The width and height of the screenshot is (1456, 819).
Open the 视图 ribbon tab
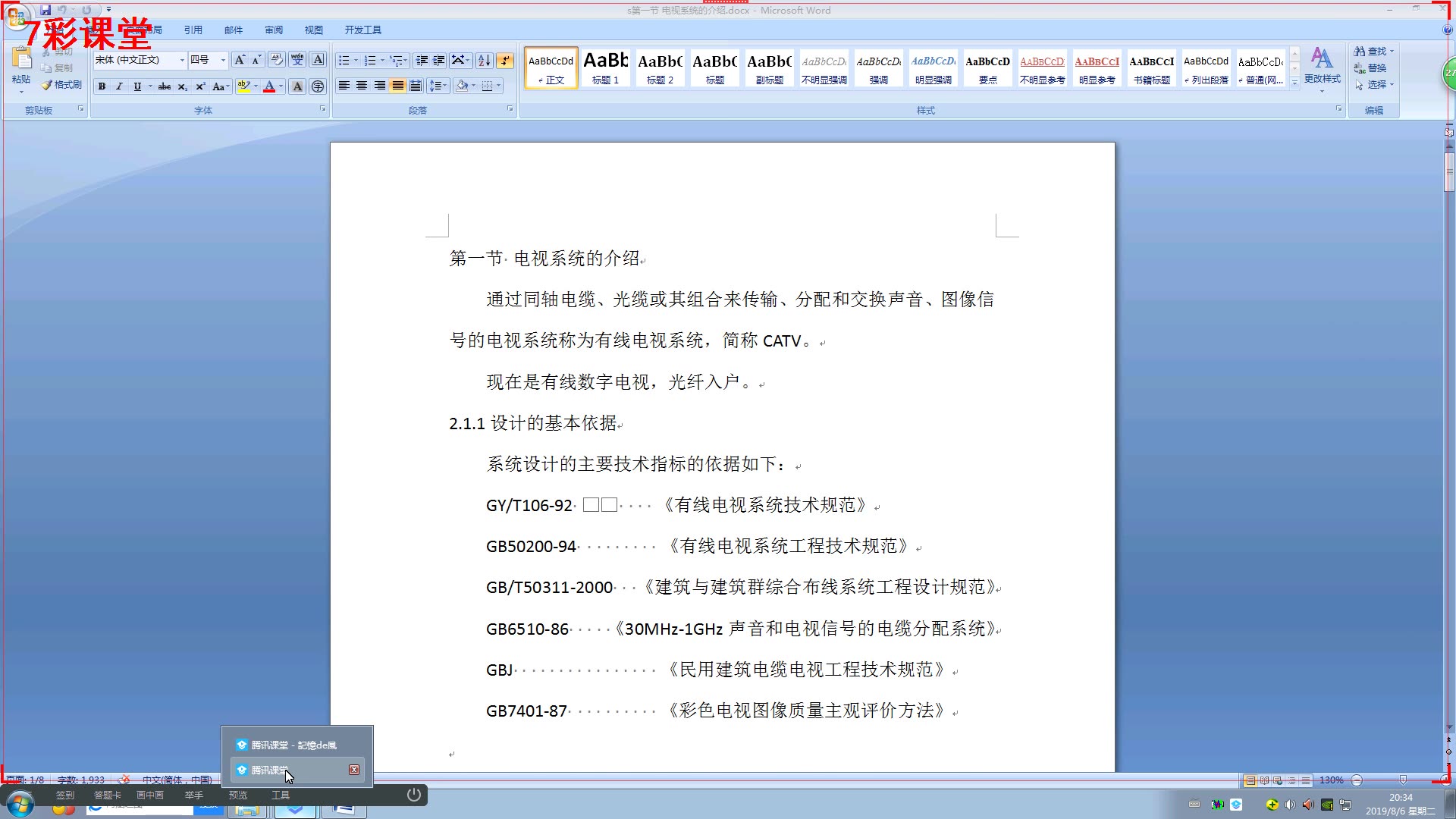[314, 30]
